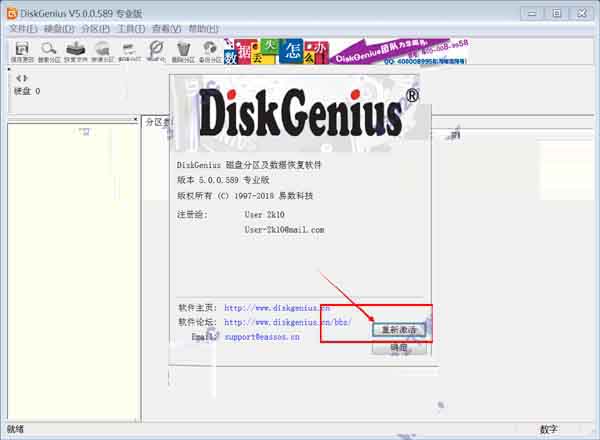
Task: Open the diskgenius.cn/bbs/ forum link
Action: [288, 323]
